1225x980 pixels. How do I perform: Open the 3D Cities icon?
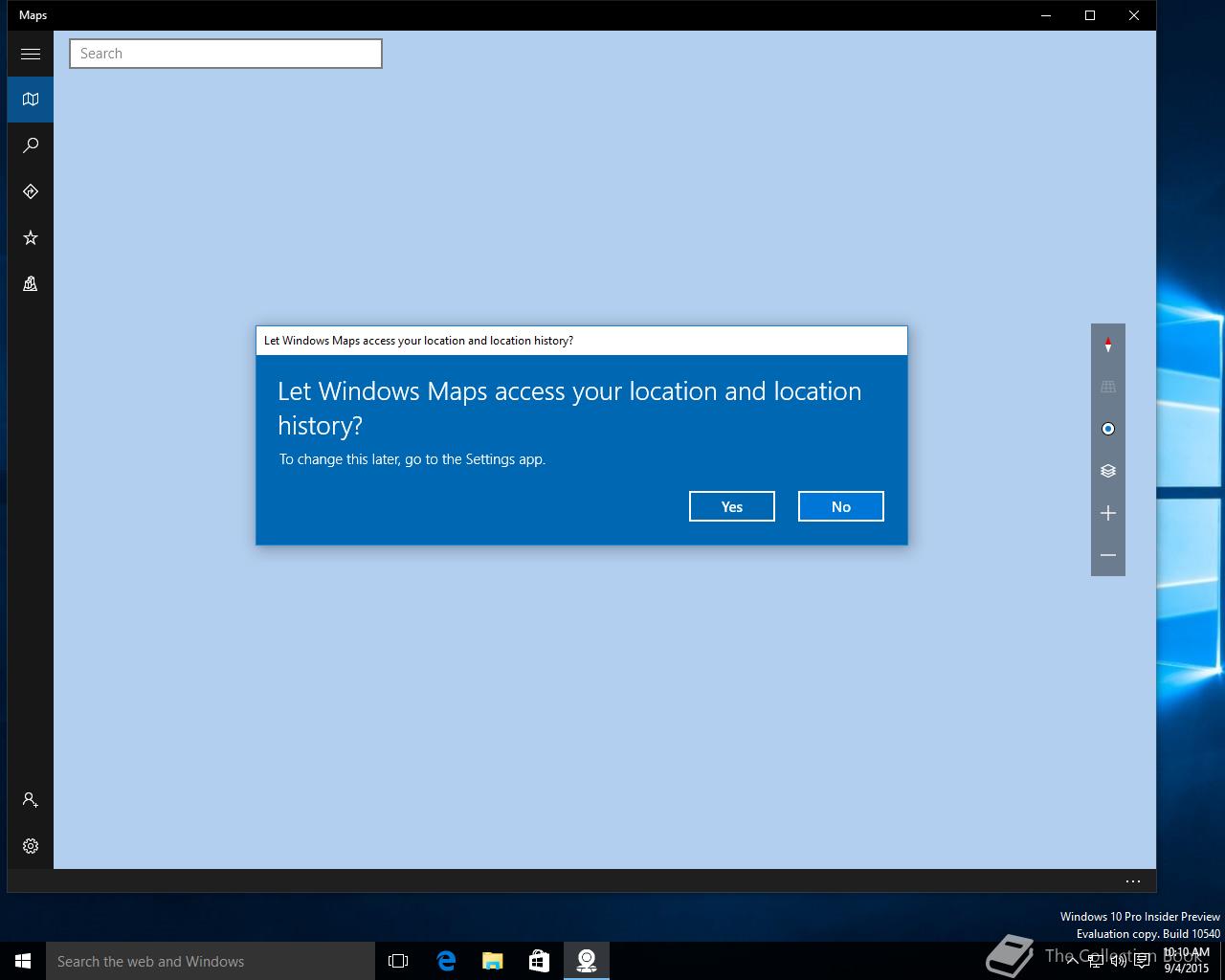tap(31, 283)
